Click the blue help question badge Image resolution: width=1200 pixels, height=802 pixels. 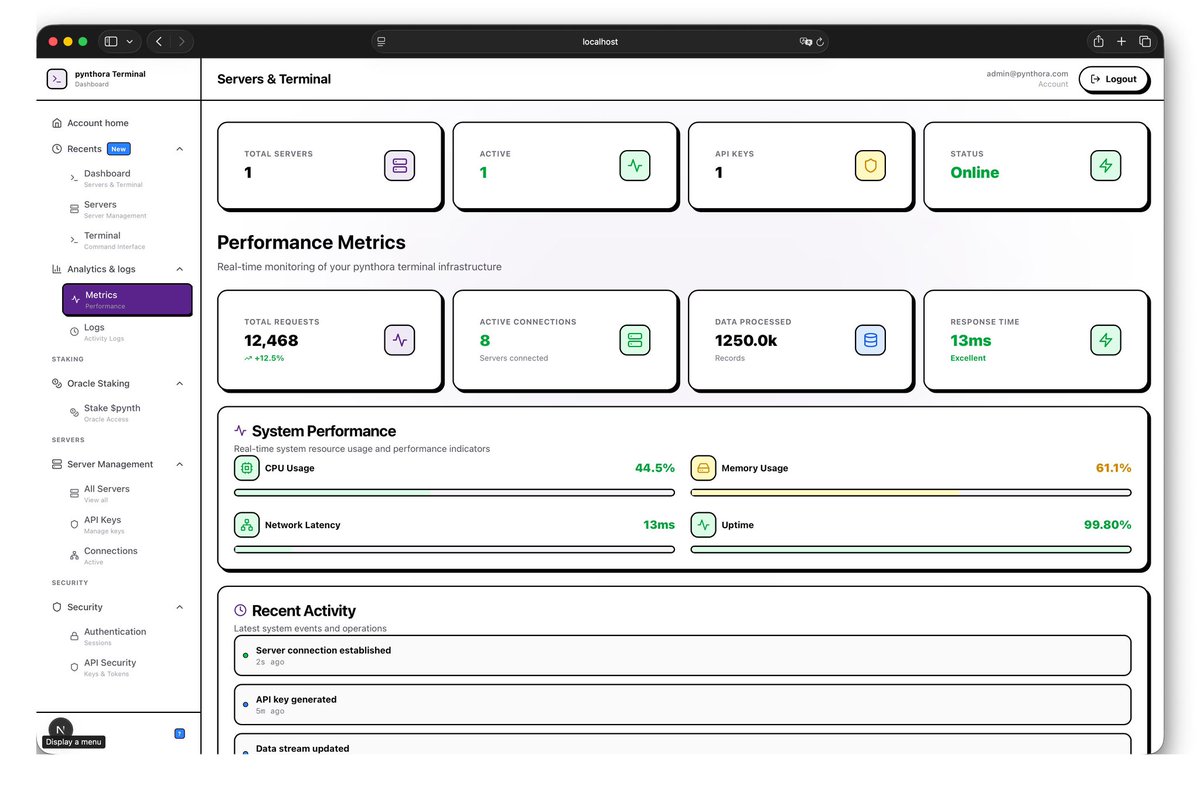pos(180,733)
